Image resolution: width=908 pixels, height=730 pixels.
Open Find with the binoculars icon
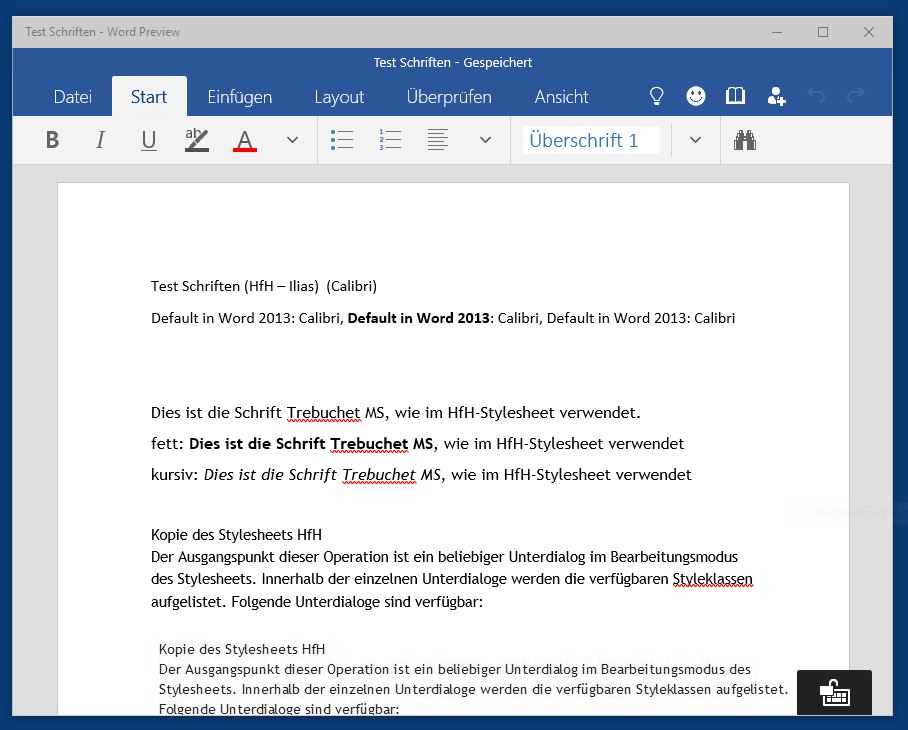[744, 140]
